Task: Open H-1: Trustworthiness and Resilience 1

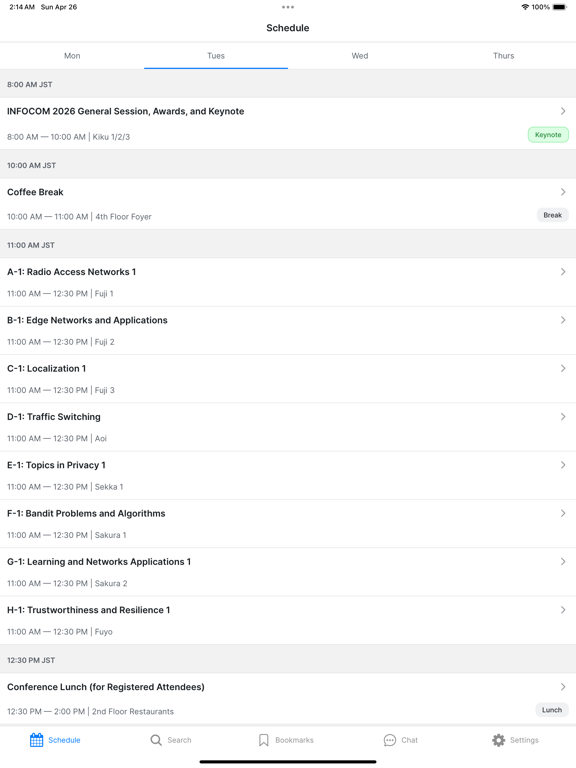Action: (x=288, y=620)
